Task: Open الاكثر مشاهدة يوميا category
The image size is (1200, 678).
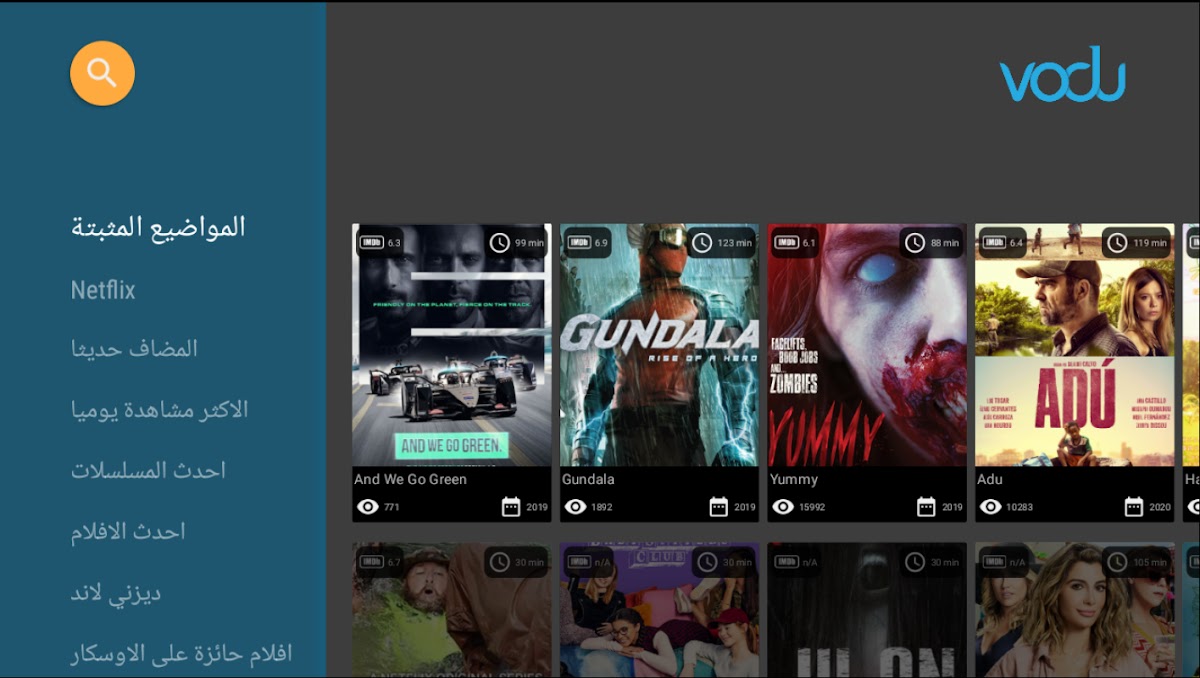Action: (x=159, y=410)
